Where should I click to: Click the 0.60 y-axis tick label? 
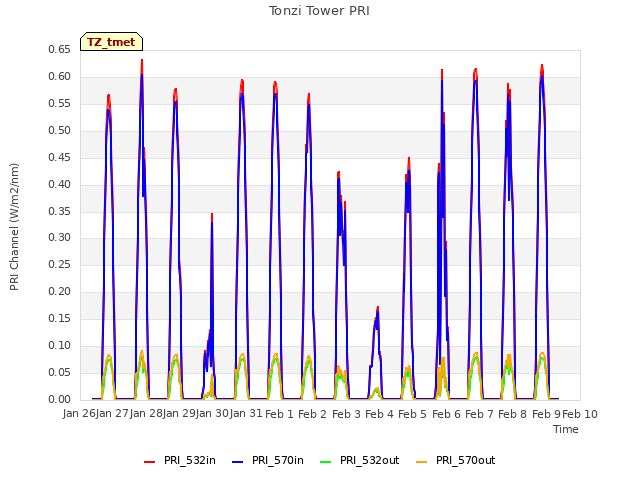point(59,76)
